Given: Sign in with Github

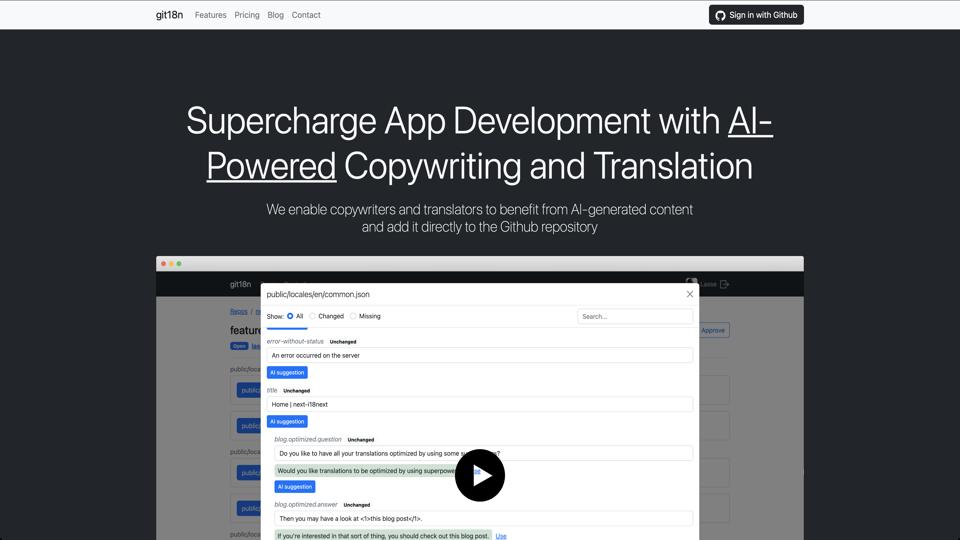Looking at the screenshot, I should [756, 15].
